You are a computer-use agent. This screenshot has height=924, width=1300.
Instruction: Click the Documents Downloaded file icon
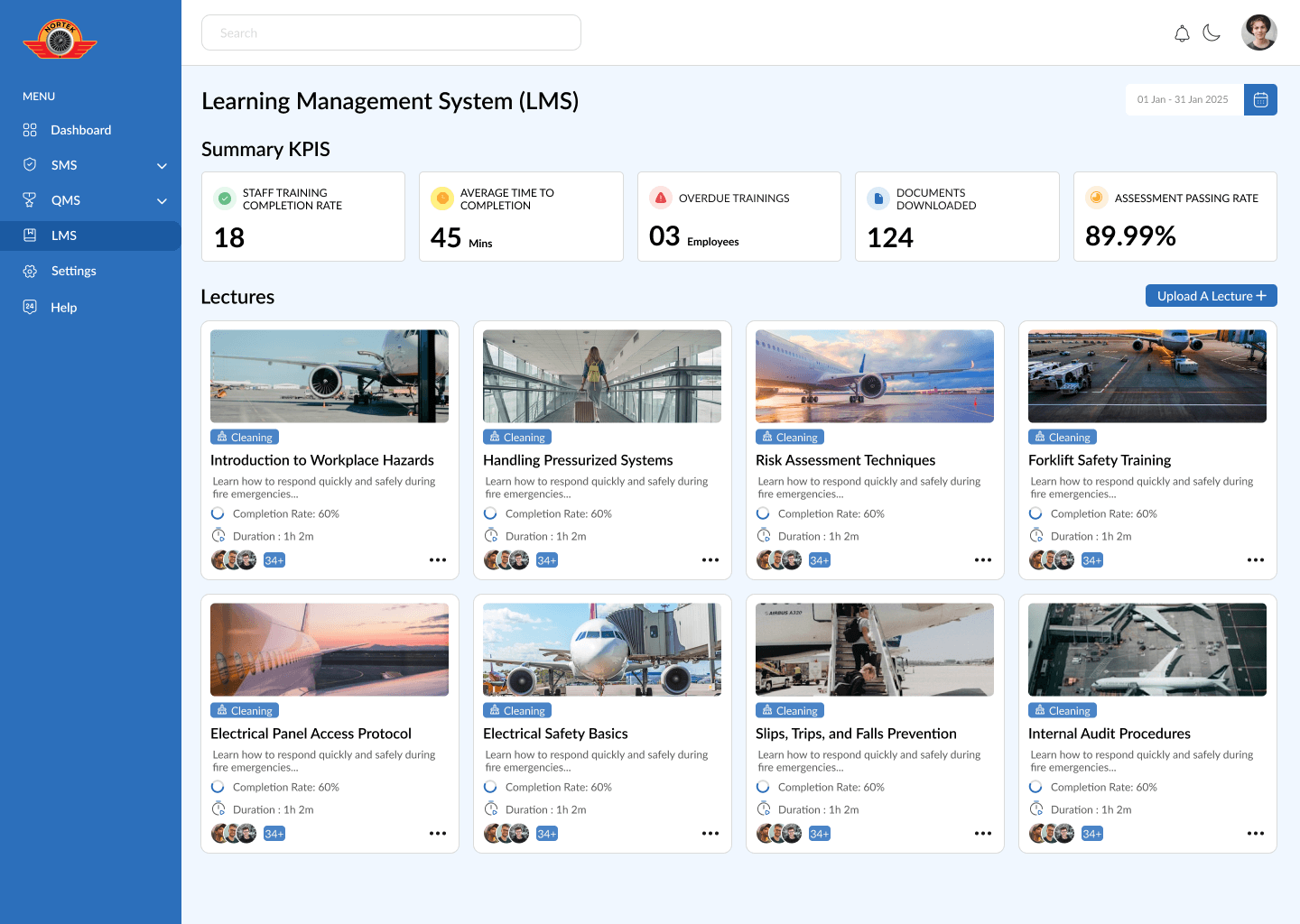click(x=878, y=199)
